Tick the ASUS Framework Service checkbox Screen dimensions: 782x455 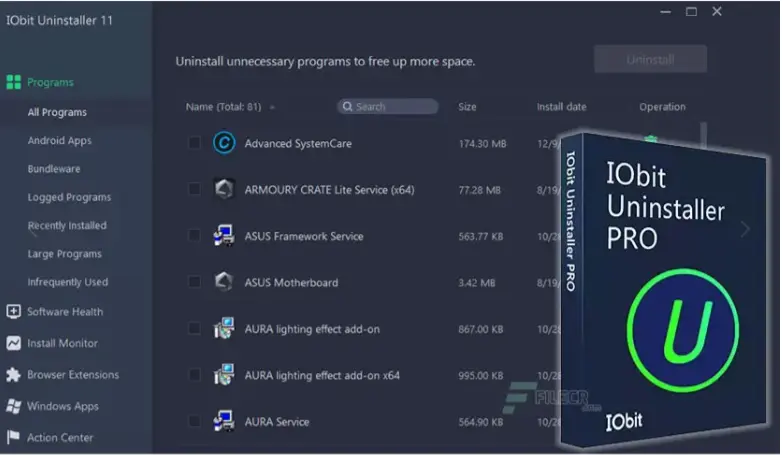click(194, 236)
